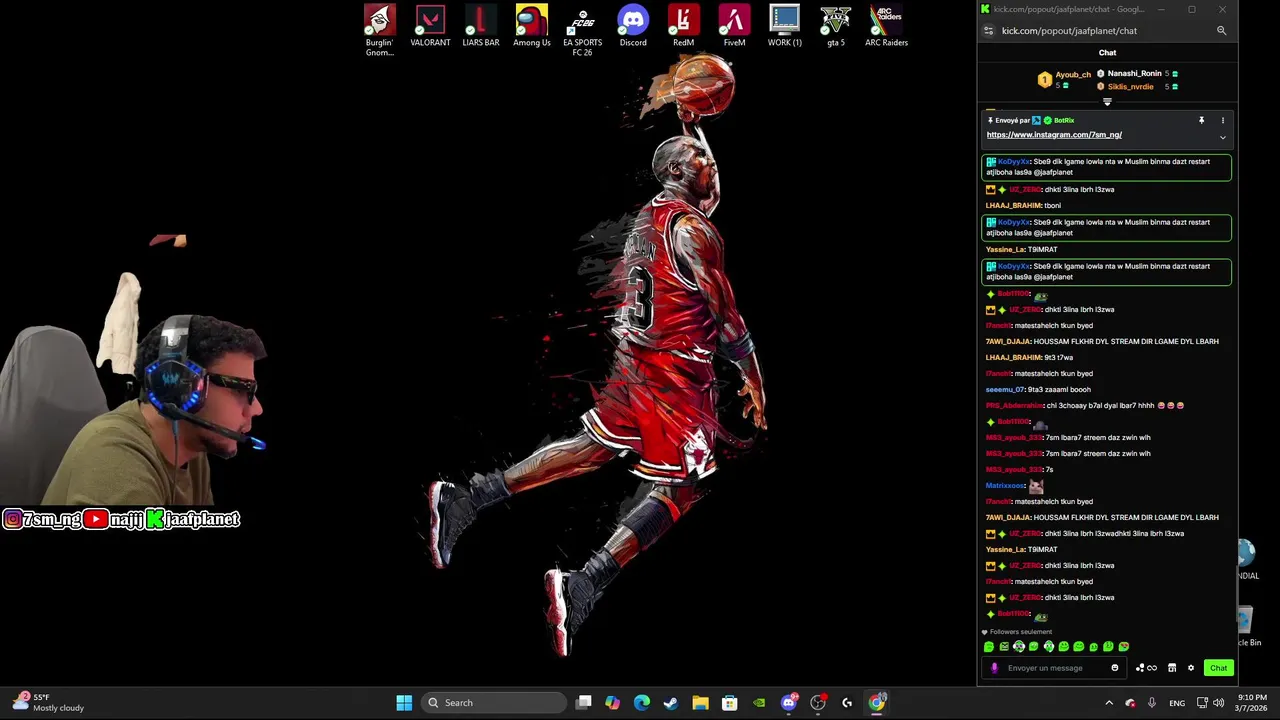Open NVIDIA app from taskbar

(759, 703)
